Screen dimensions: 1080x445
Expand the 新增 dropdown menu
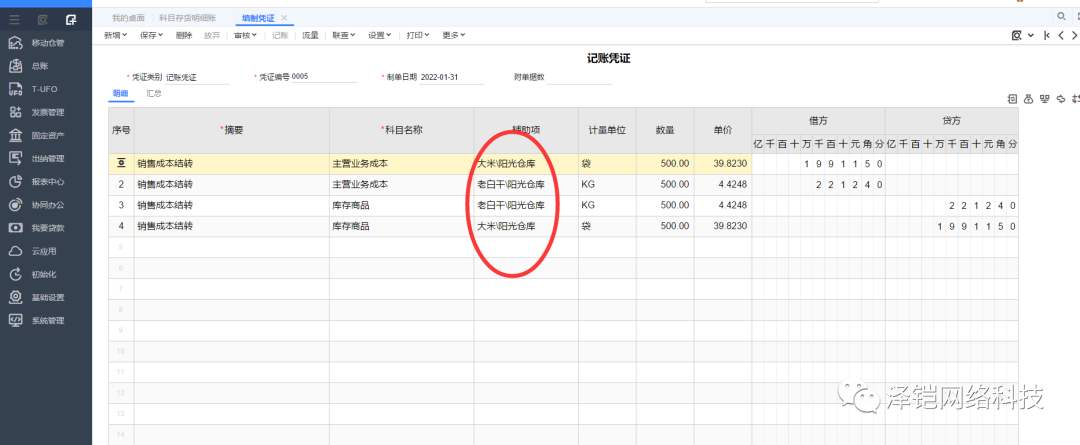click(x=116, y=35)
